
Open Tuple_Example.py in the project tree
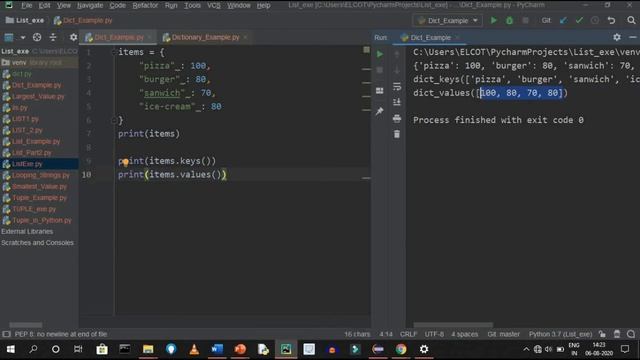pyautogui.click(x=39, y=198)
